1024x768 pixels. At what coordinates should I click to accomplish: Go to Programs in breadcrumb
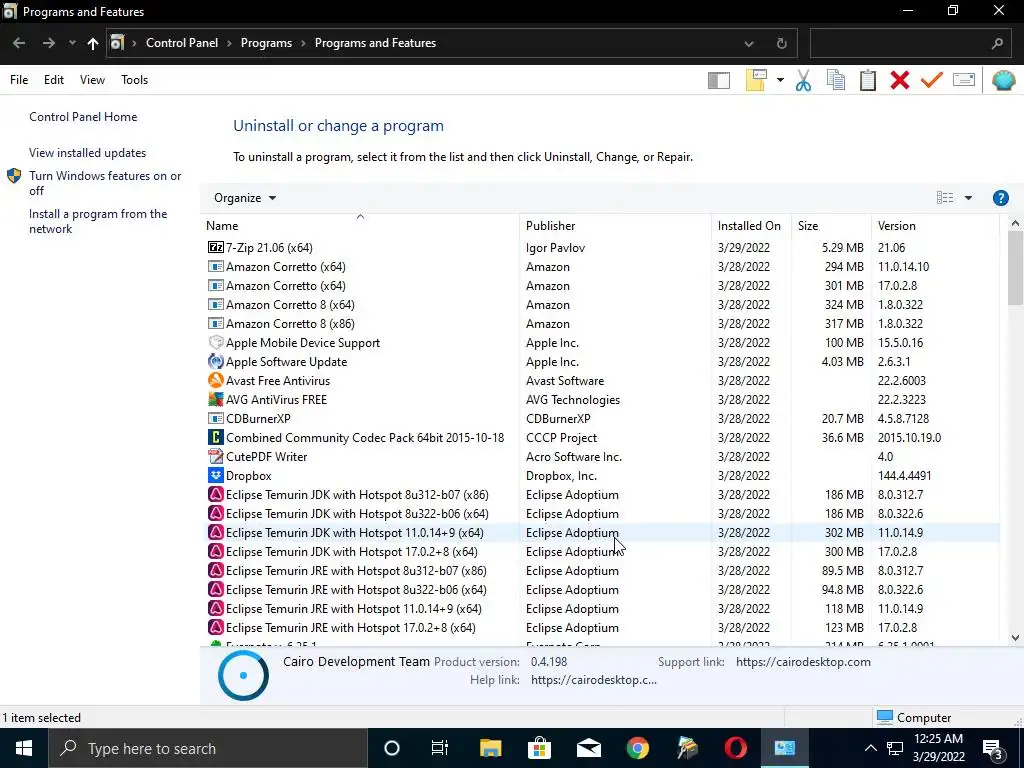point(266,43)
